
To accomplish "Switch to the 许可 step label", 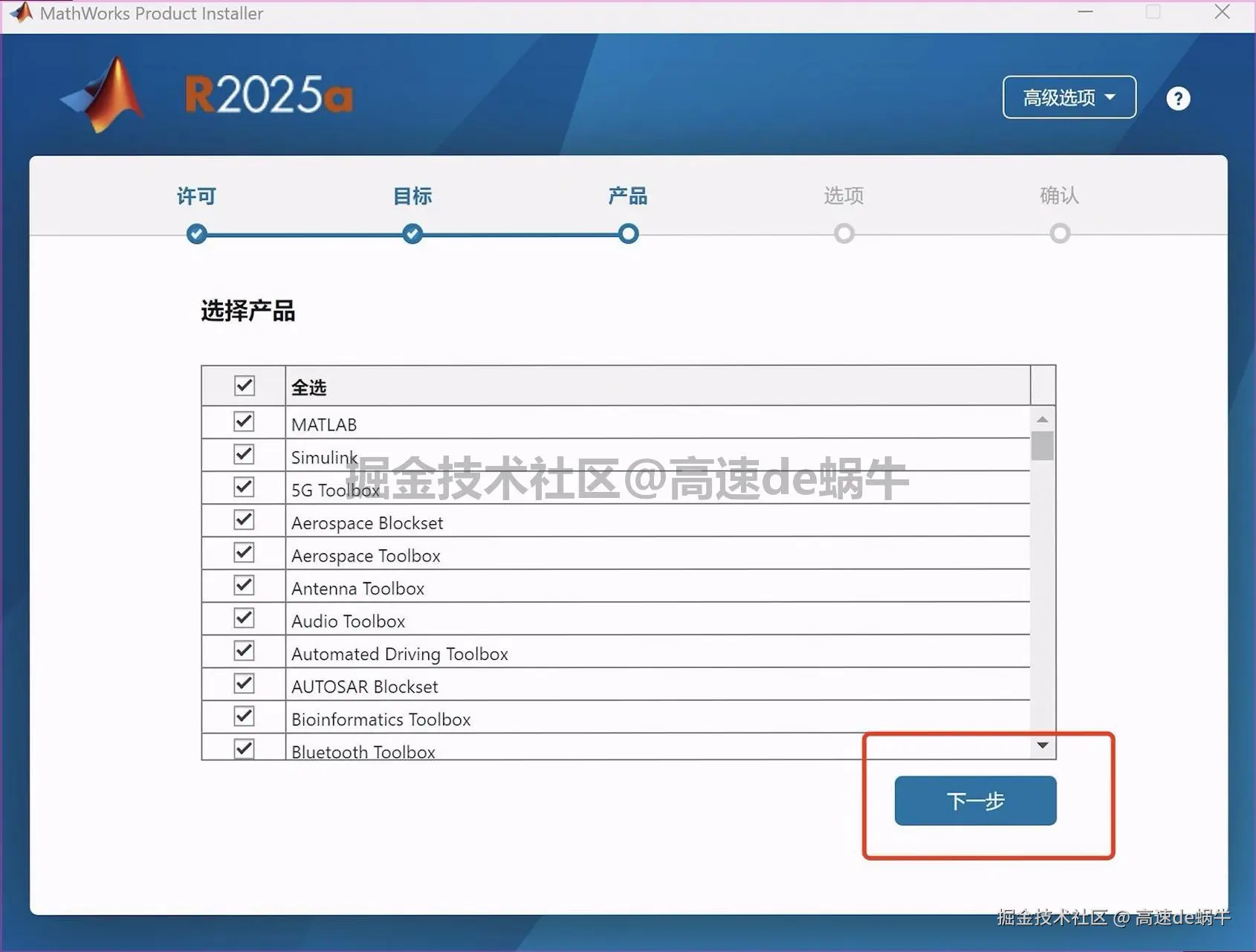I will (x=195, y=195).
